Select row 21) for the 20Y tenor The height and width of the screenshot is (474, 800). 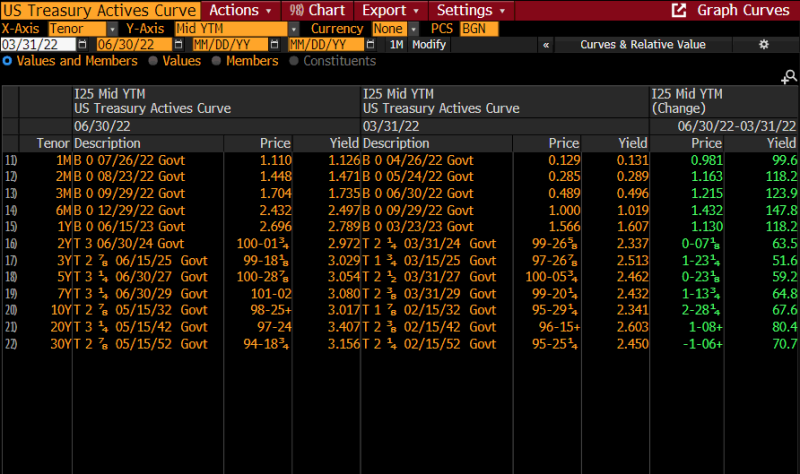tap(400, 327)
